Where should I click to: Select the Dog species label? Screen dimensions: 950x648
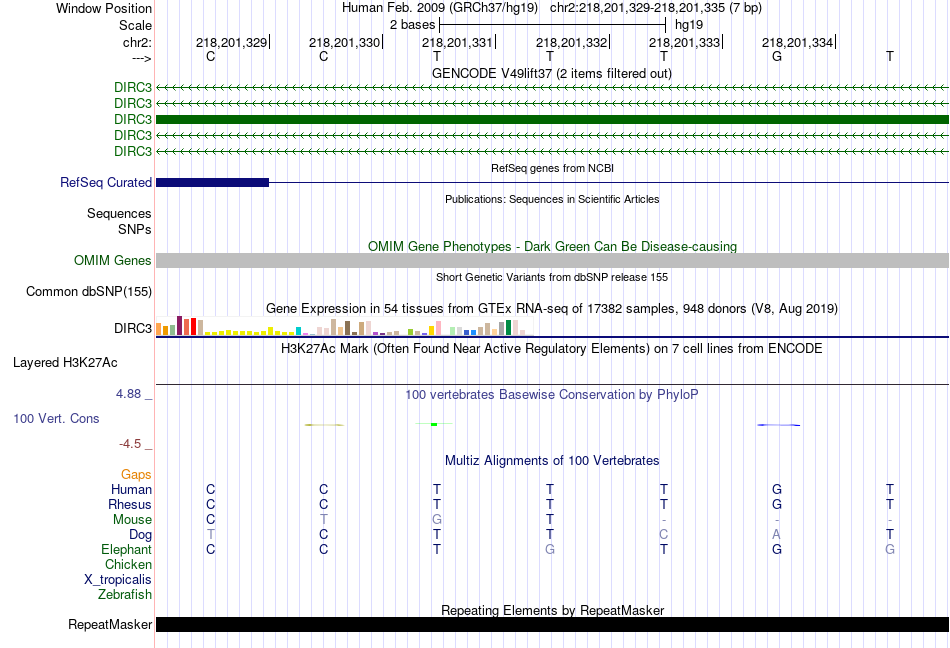tap(141, 535)
